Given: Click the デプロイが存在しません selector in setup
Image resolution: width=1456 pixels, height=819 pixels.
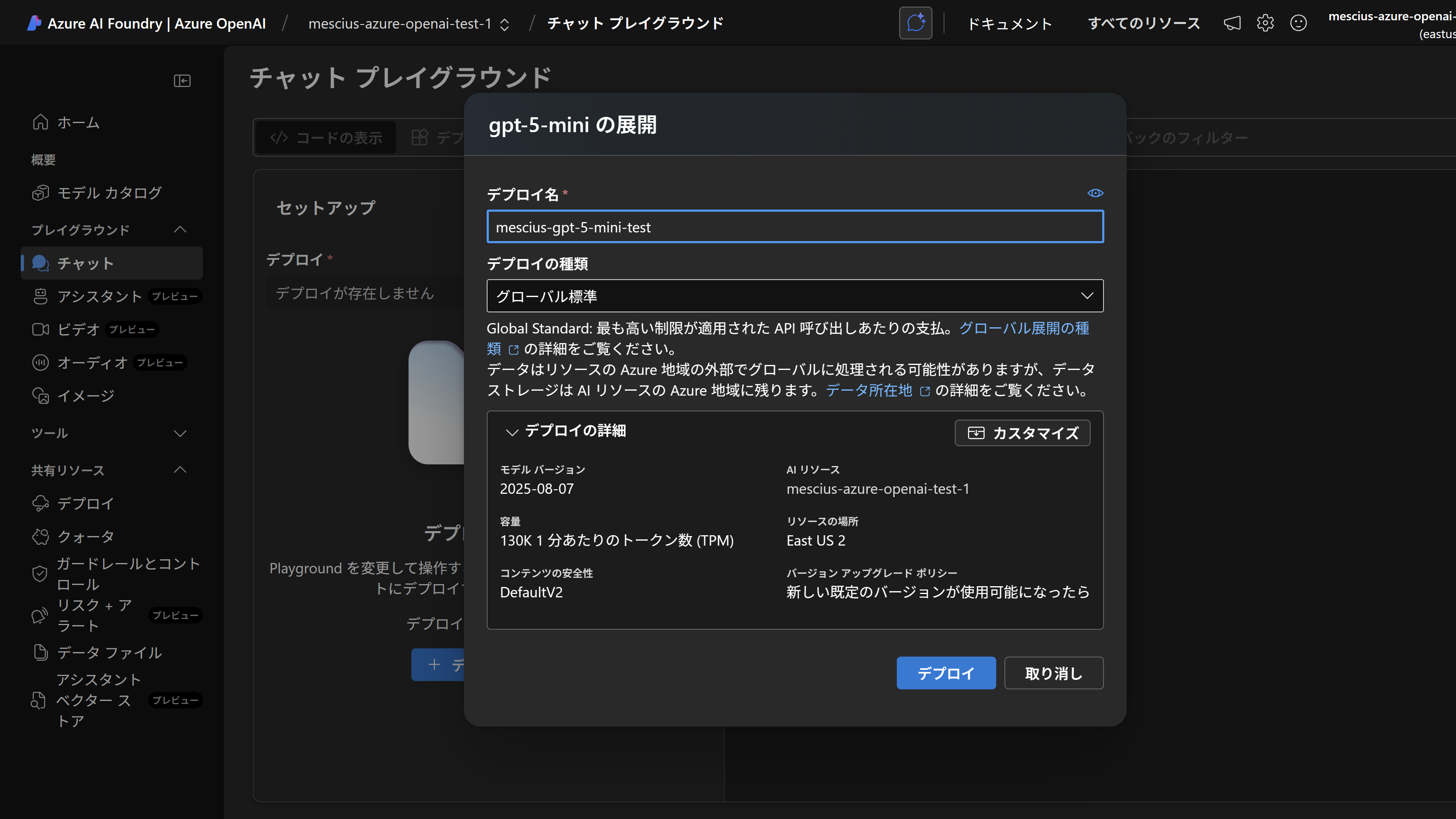Looking at the screenshot, I should [x=365, y=293].
